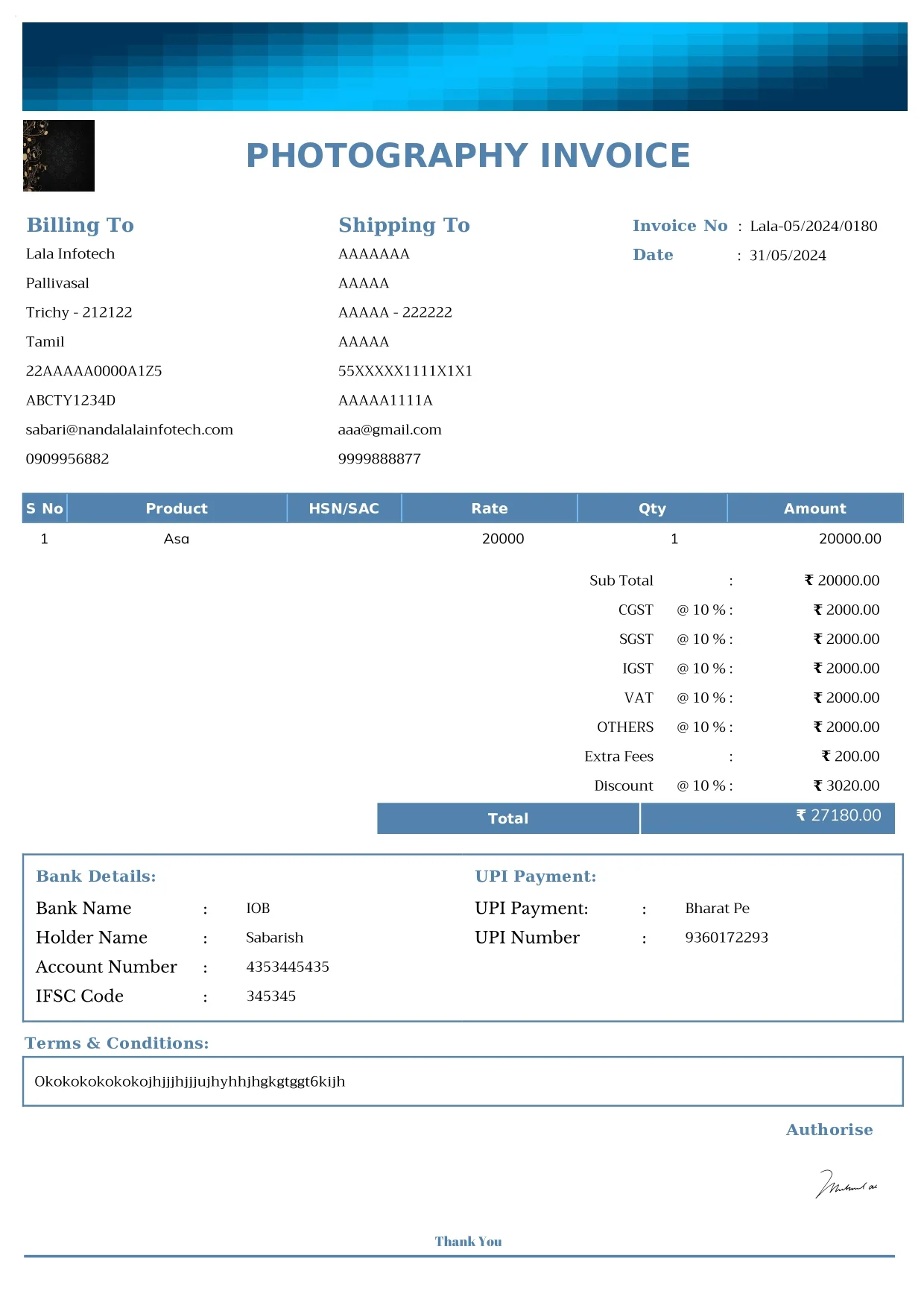Click the Discount value ₹ 3020.00
Screen dimensions: 924x1308
point(846,786)
